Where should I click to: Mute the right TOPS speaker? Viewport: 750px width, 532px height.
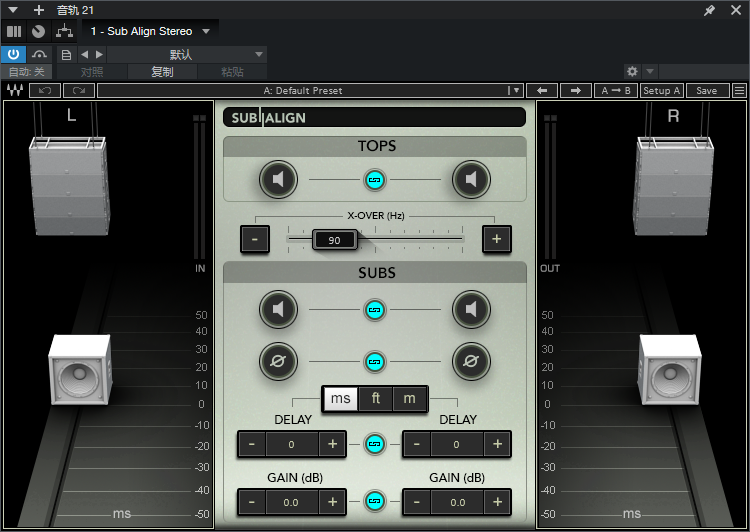471,179
